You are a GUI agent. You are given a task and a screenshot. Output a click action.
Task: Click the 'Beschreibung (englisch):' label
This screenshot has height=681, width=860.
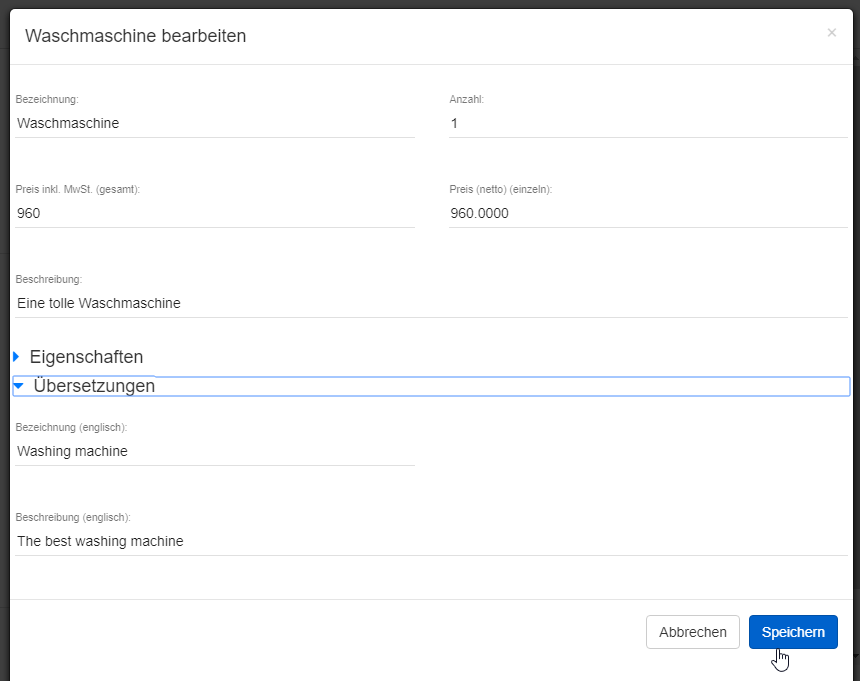click(73, 517)
